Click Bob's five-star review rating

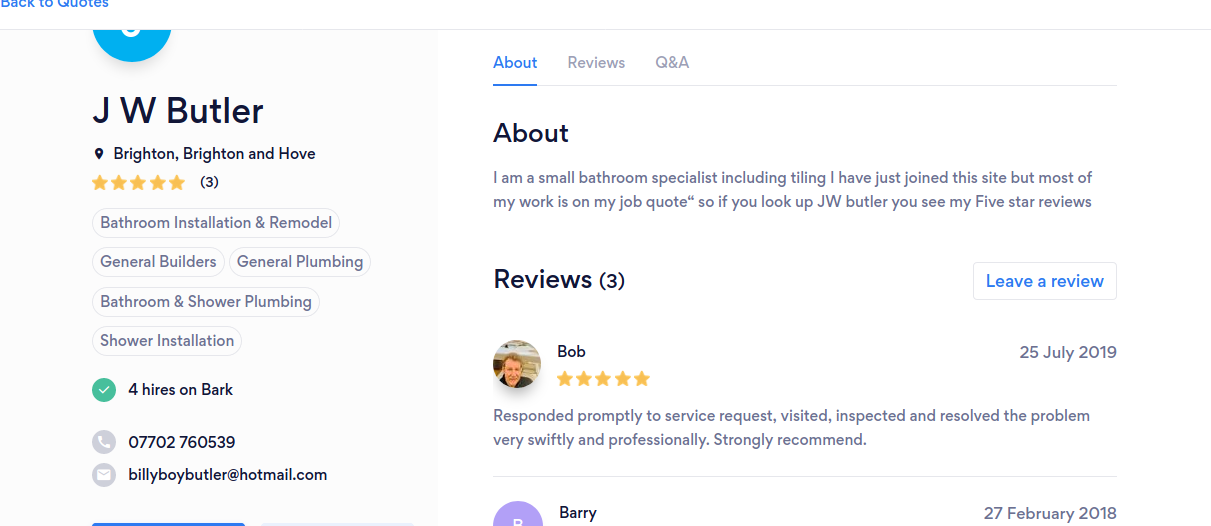(x=603, y=379)
